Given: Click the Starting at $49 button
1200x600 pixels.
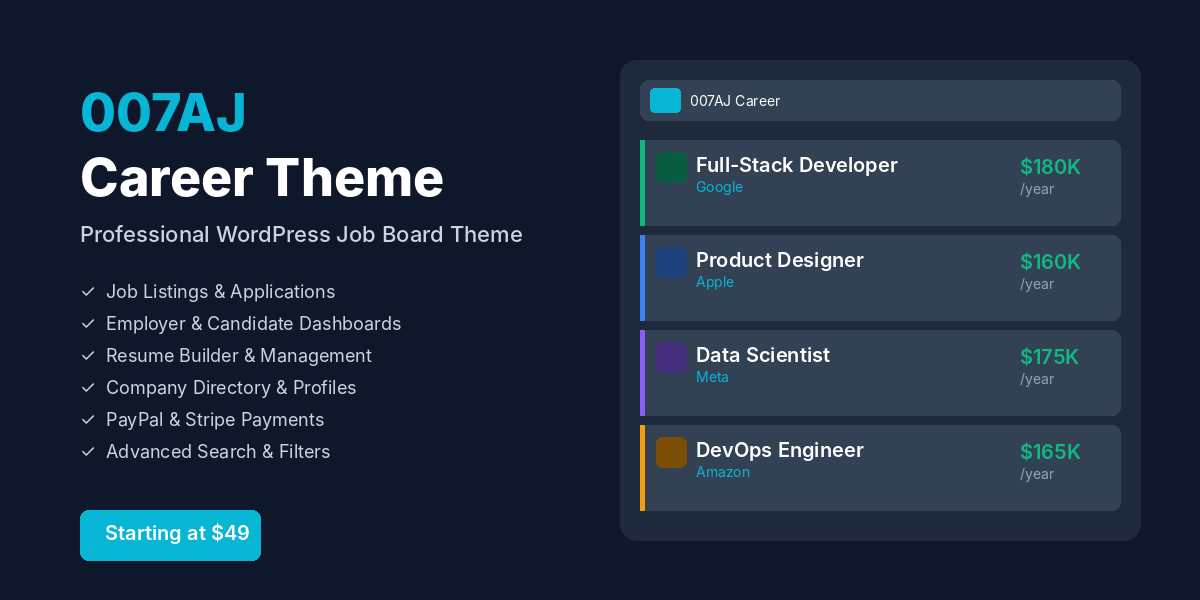Looking at the screenshot, I should pyautogui.click(x=170, y=535).
